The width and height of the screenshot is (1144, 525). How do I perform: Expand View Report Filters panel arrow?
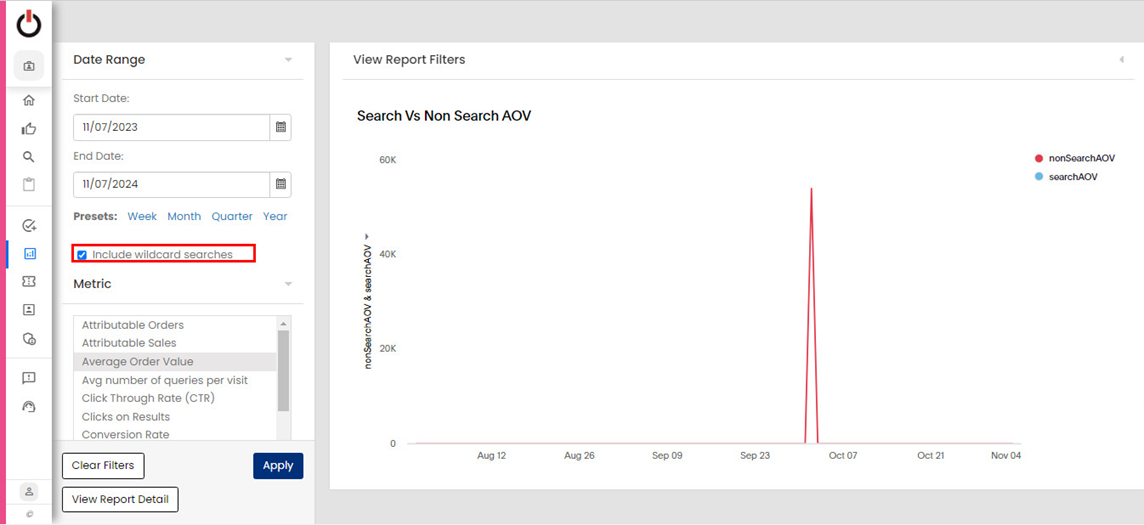point(1121,60)
